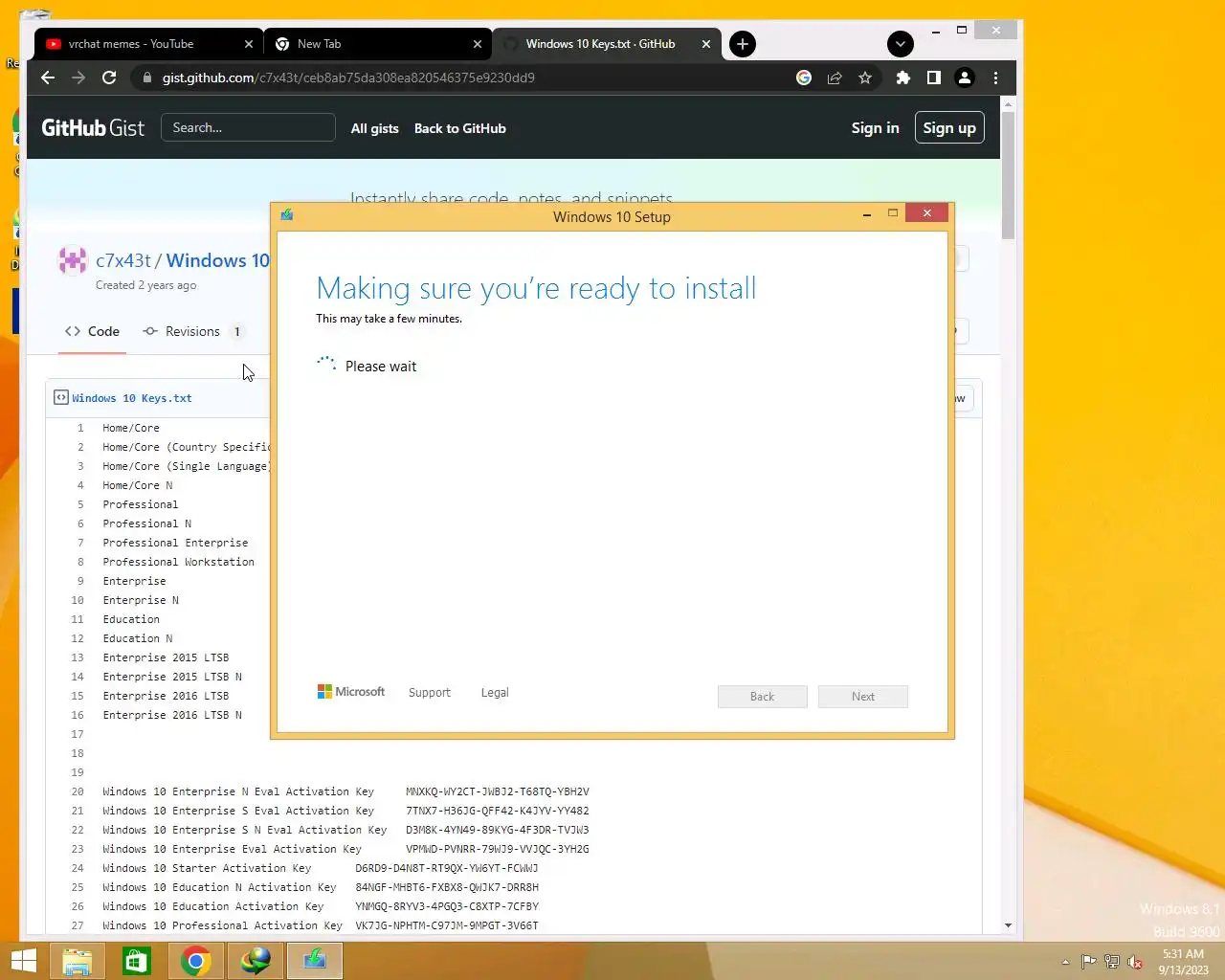Click the GitHub Gist logo
This screenshot has width=1225, height=980.
click(x=93, y=127)
